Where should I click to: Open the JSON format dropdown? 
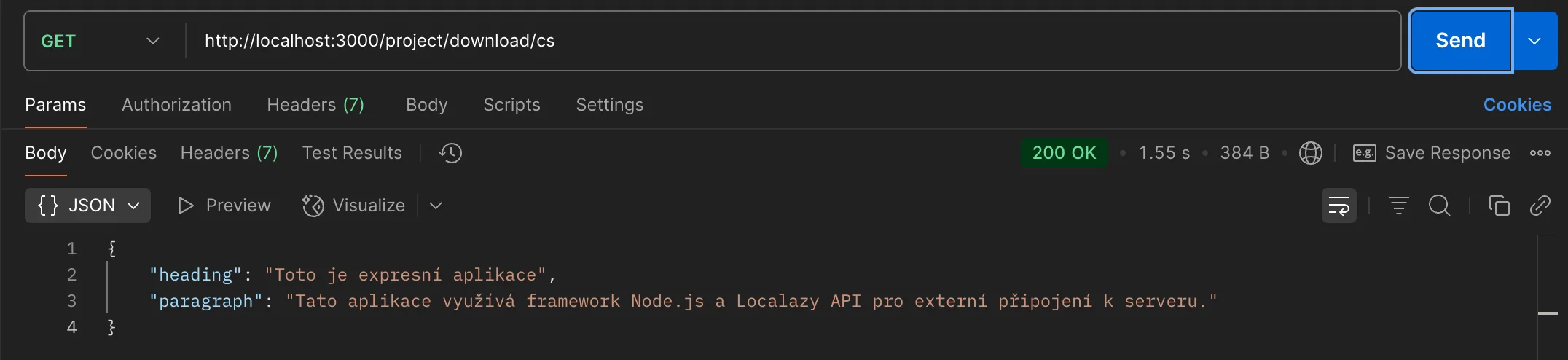87,206
